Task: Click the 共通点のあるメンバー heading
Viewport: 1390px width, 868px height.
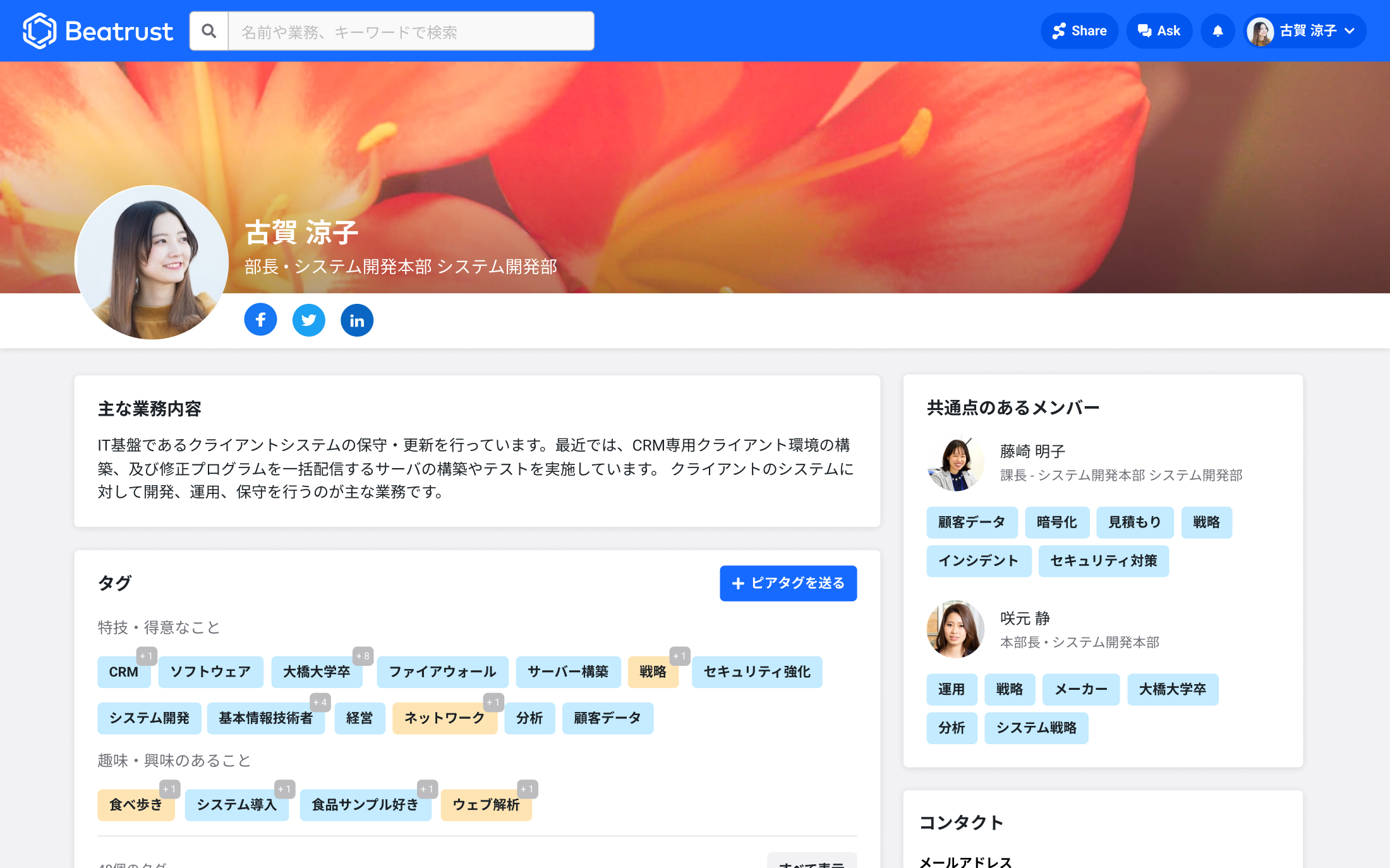Action: 1013,408
